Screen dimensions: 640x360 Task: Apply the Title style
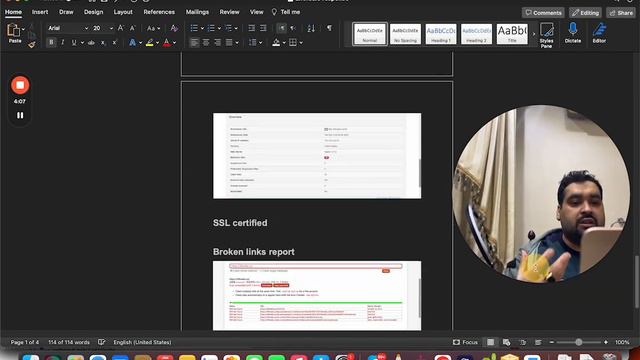512,34
